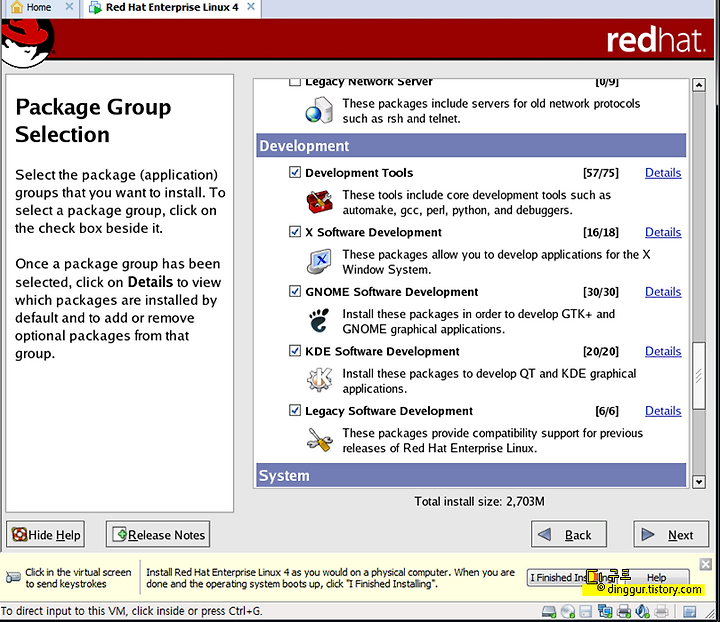
Task: Click the Legacy Software Development wrench icon
Action: coord(320,439)
